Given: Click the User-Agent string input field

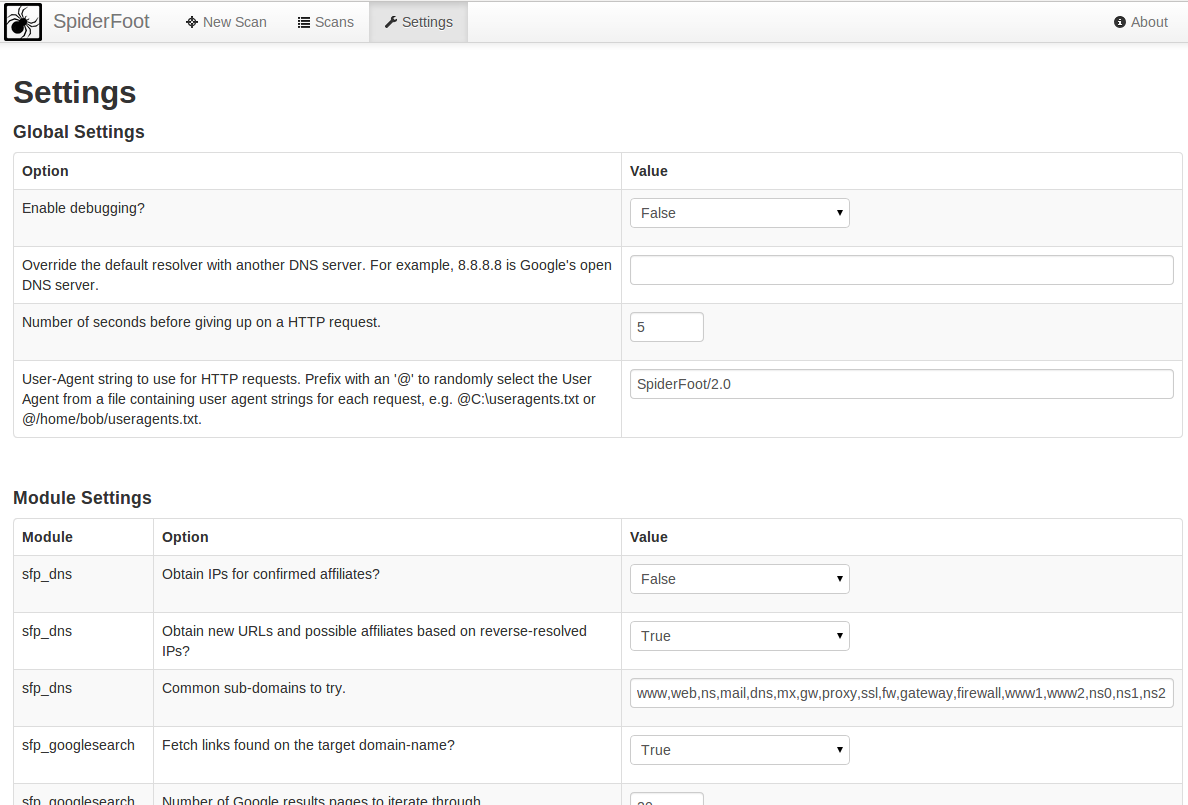Looking at the screenshot, I should coord(901,384).
